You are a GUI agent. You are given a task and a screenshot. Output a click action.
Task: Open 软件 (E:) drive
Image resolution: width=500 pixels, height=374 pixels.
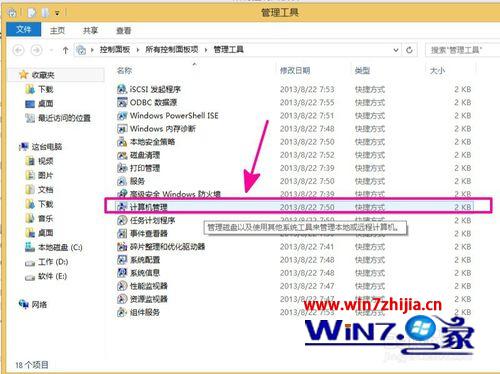[53, 276]
